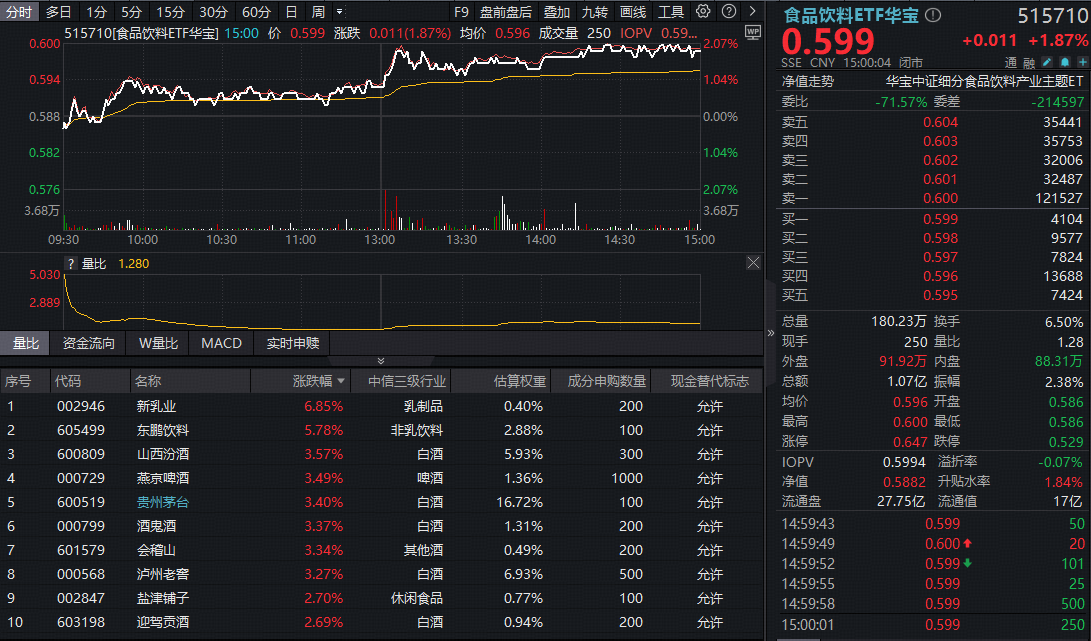The height and width of the screenshot is (641, 1091).
Task: Click the WP icon above the chart
Action: click(752, 32)
